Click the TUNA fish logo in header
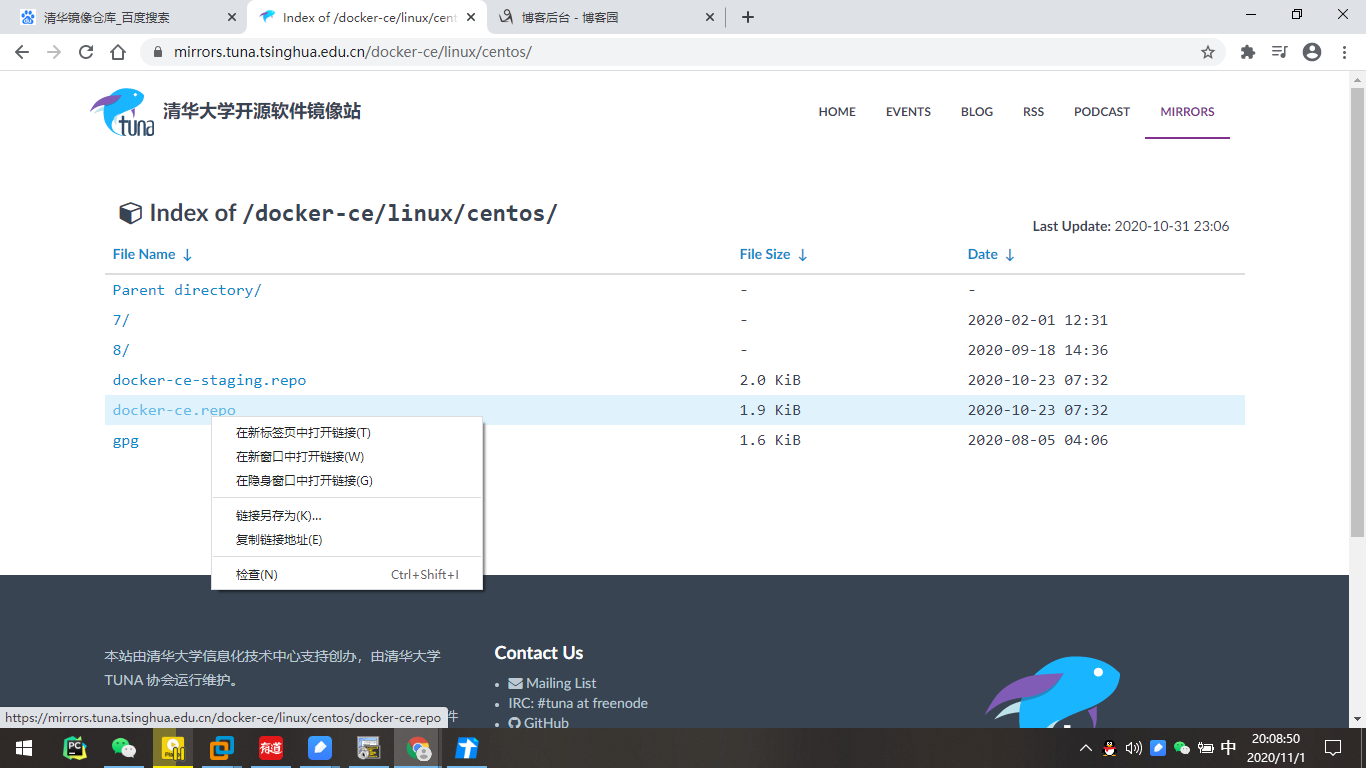This screenshot has height=768, width=1366. [122, 112]
